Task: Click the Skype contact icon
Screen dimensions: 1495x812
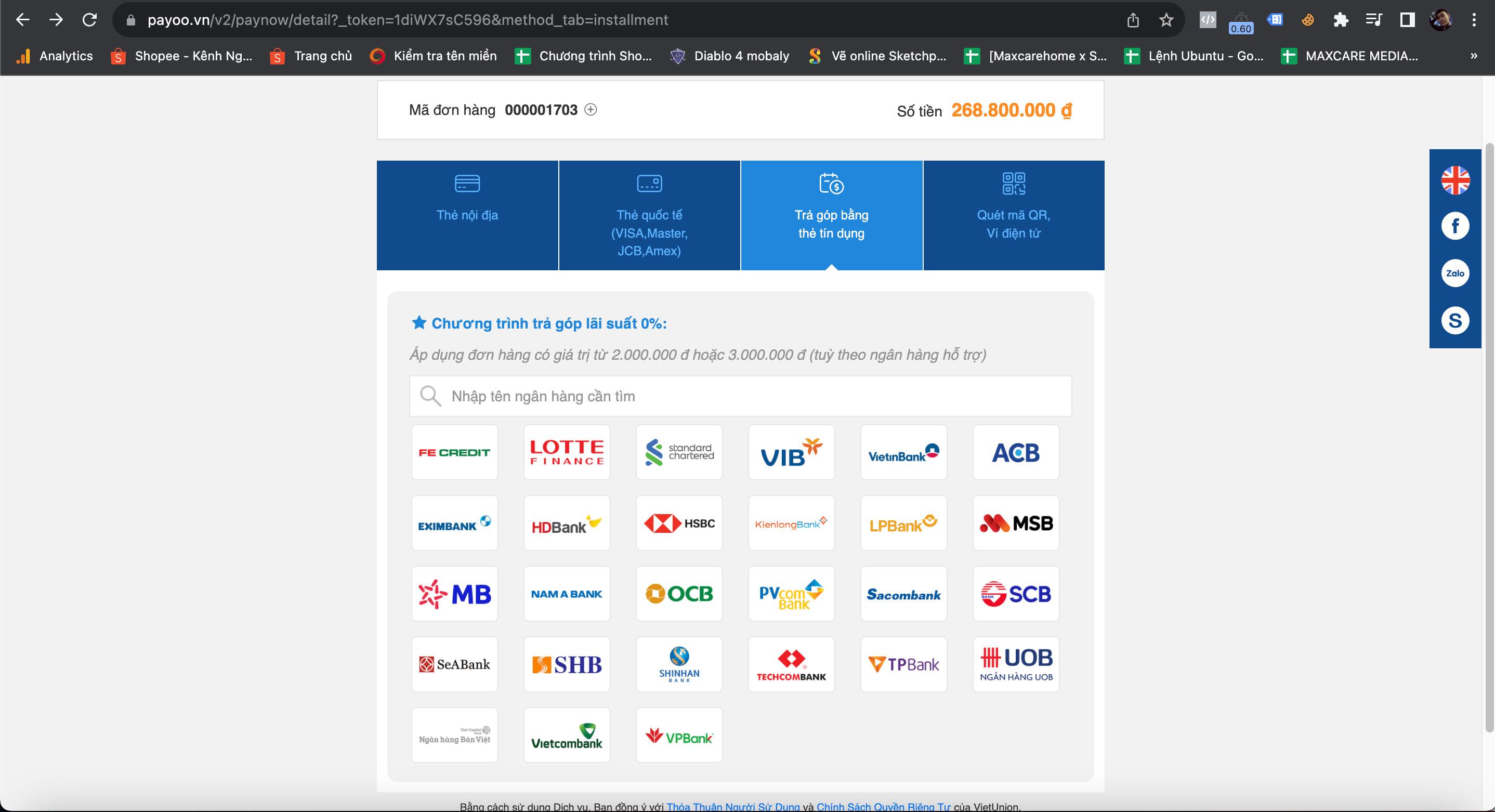Action: pyautogui.click(x=1455, y=320)
